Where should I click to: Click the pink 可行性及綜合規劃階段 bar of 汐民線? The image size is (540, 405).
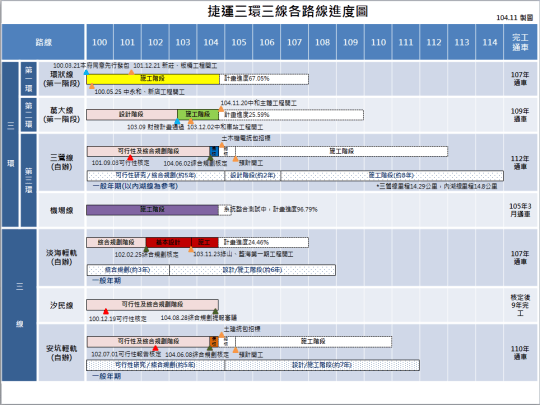coord(152,305)
